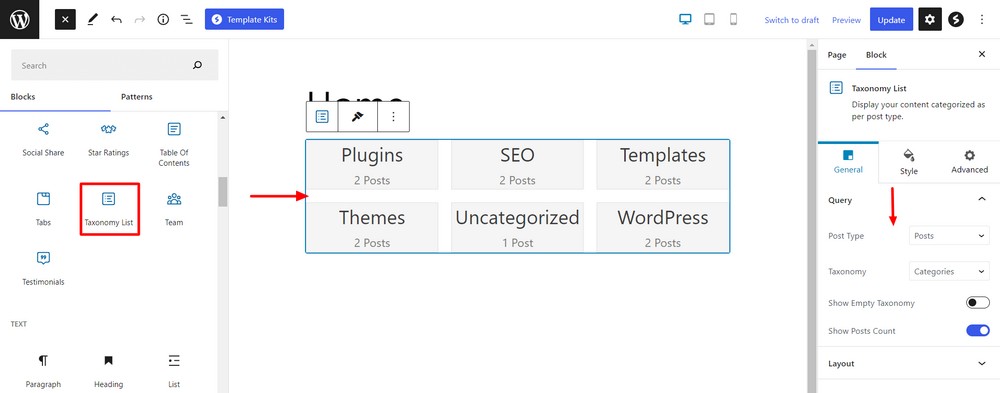This screenshot has height=393, width=1000.
Task: Toggle Show Empty Taxonomy switch
Action: 978,302
